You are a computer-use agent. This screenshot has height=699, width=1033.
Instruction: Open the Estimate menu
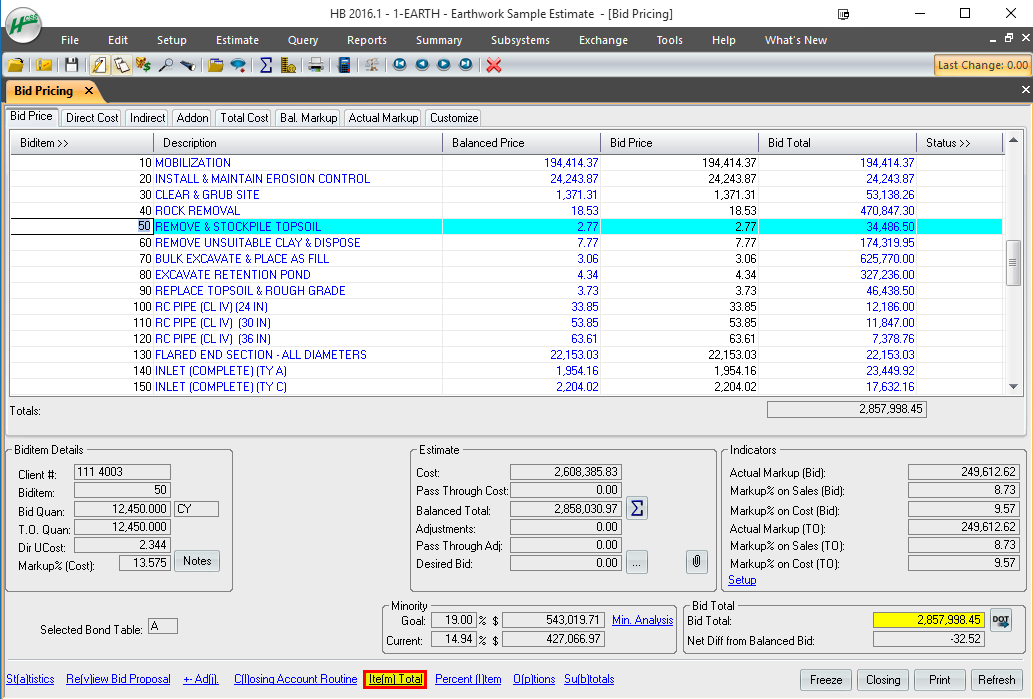tap(237, 40)
